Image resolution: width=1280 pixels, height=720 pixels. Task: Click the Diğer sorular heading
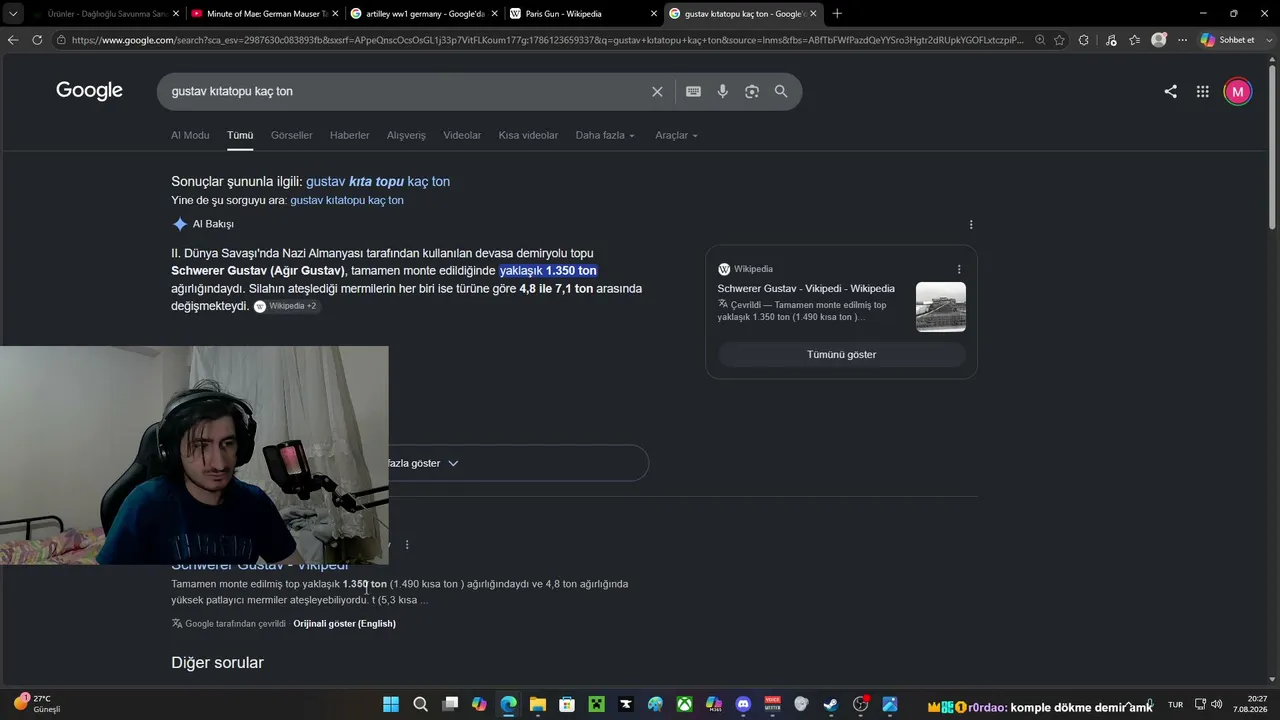pyautogui.click(x=217, y=662)
